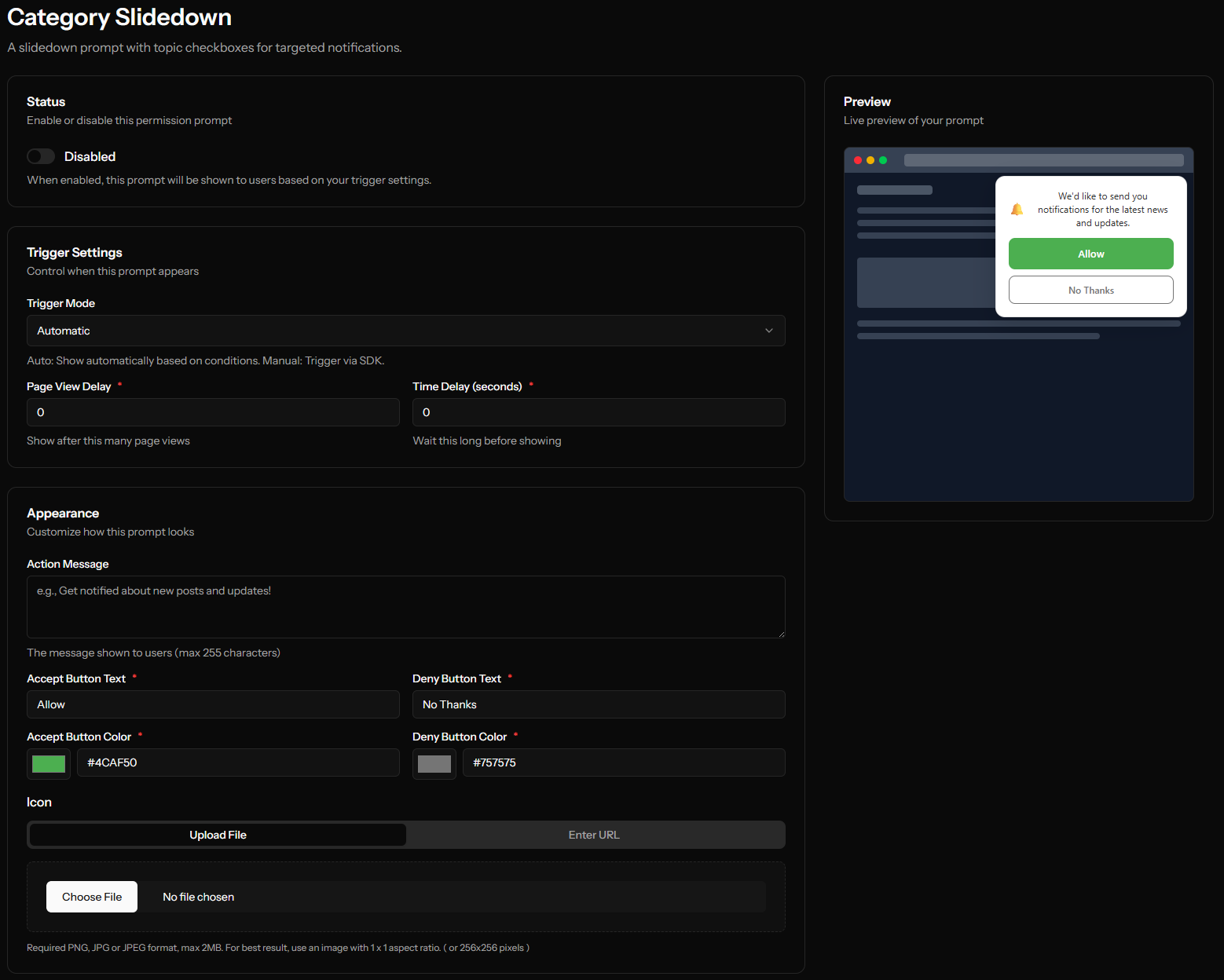
Task: Click the #4CAF50 hex color field
Action: point(238,762)
